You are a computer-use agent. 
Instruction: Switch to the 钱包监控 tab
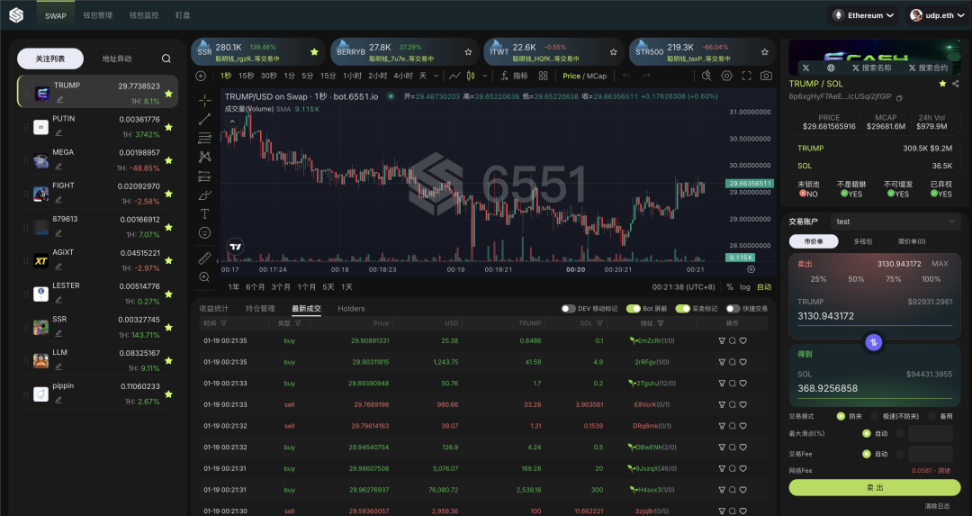click(144, 15)
